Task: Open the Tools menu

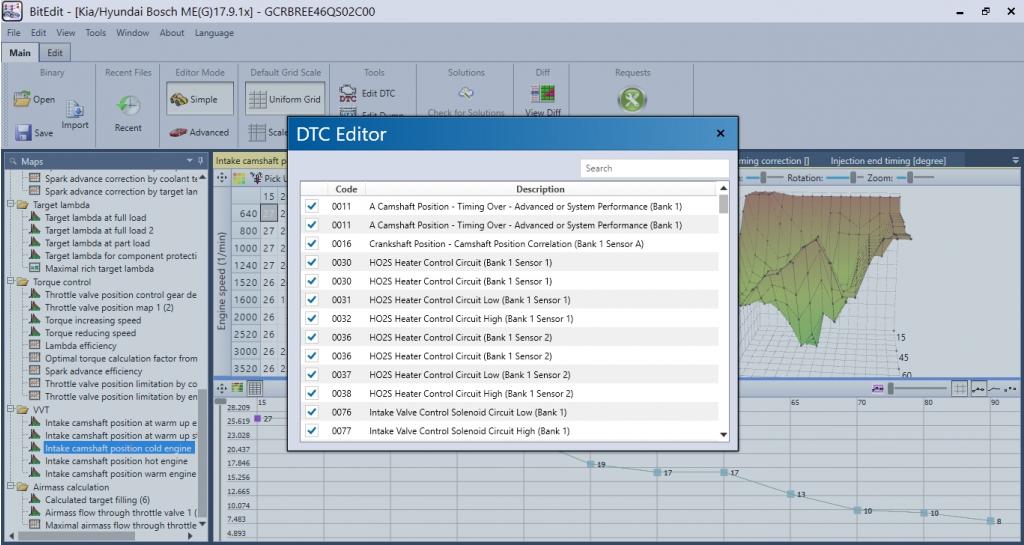Action: (95, 33)
